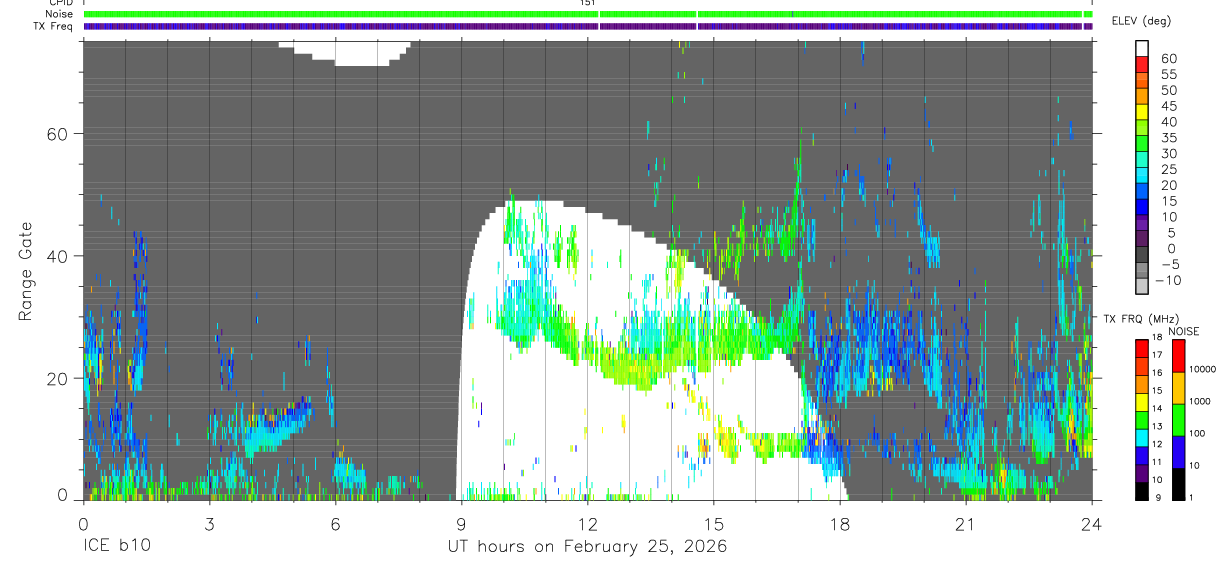Click the blue 10–15 degree ELEV swatch
The width and height of the screenshot is (1228, 567).
coord(1142,207)
